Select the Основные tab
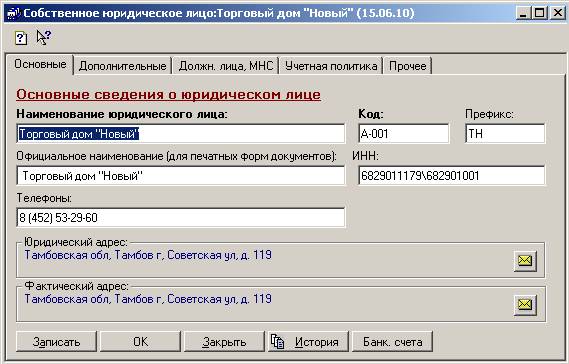 [40, 65]
